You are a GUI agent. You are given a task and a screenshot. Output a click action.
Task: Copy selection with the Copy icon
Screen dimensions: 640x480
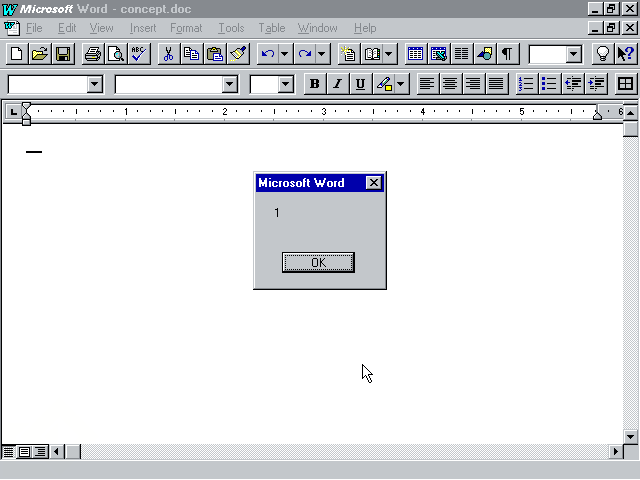191,54
